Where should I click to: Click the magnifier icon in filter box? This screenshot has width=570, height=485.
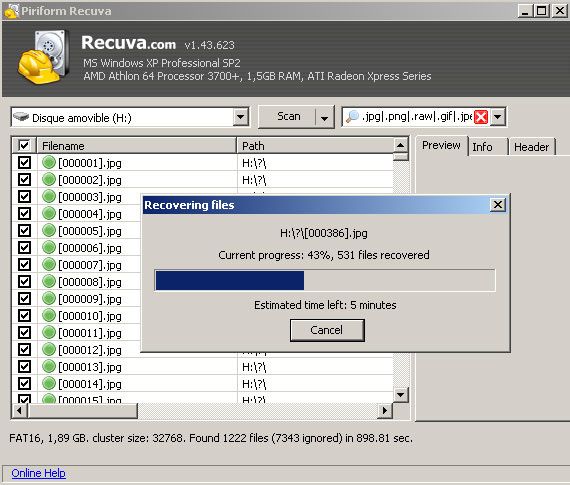(x=352, y=117)
